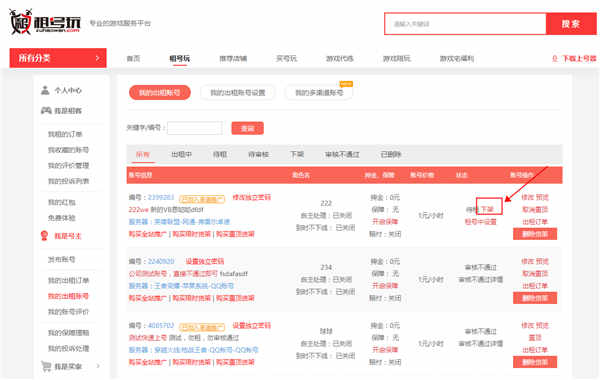Select the red medal icon for 我是号主
The width and height of the screenshot is (600, 380).
click(44, 236)
